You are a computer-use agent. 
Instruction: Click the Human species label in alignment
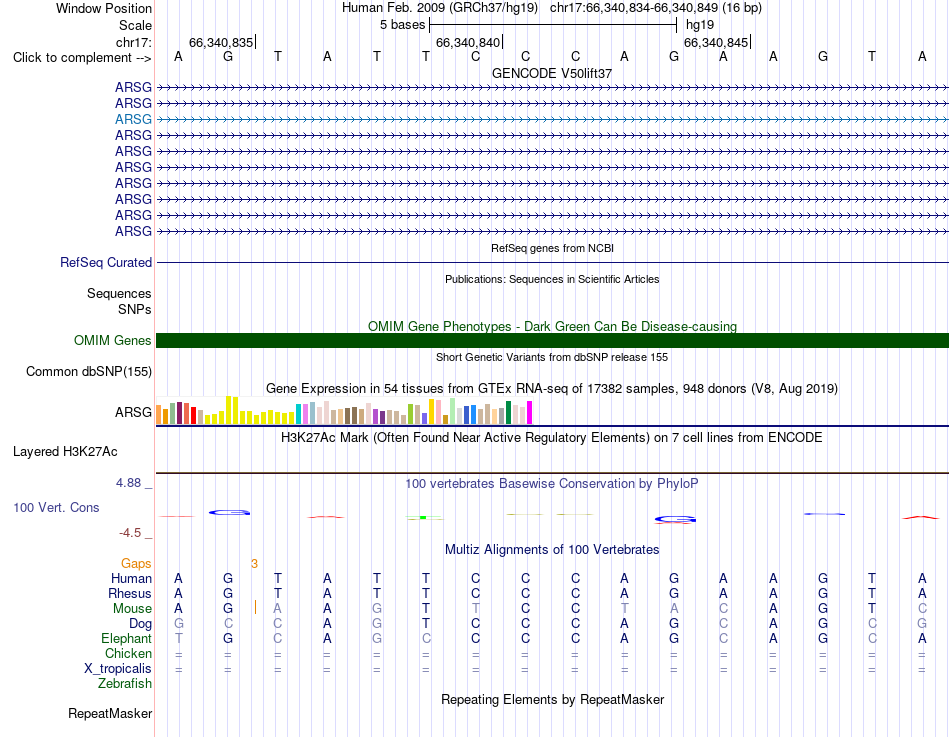point(131,579)
